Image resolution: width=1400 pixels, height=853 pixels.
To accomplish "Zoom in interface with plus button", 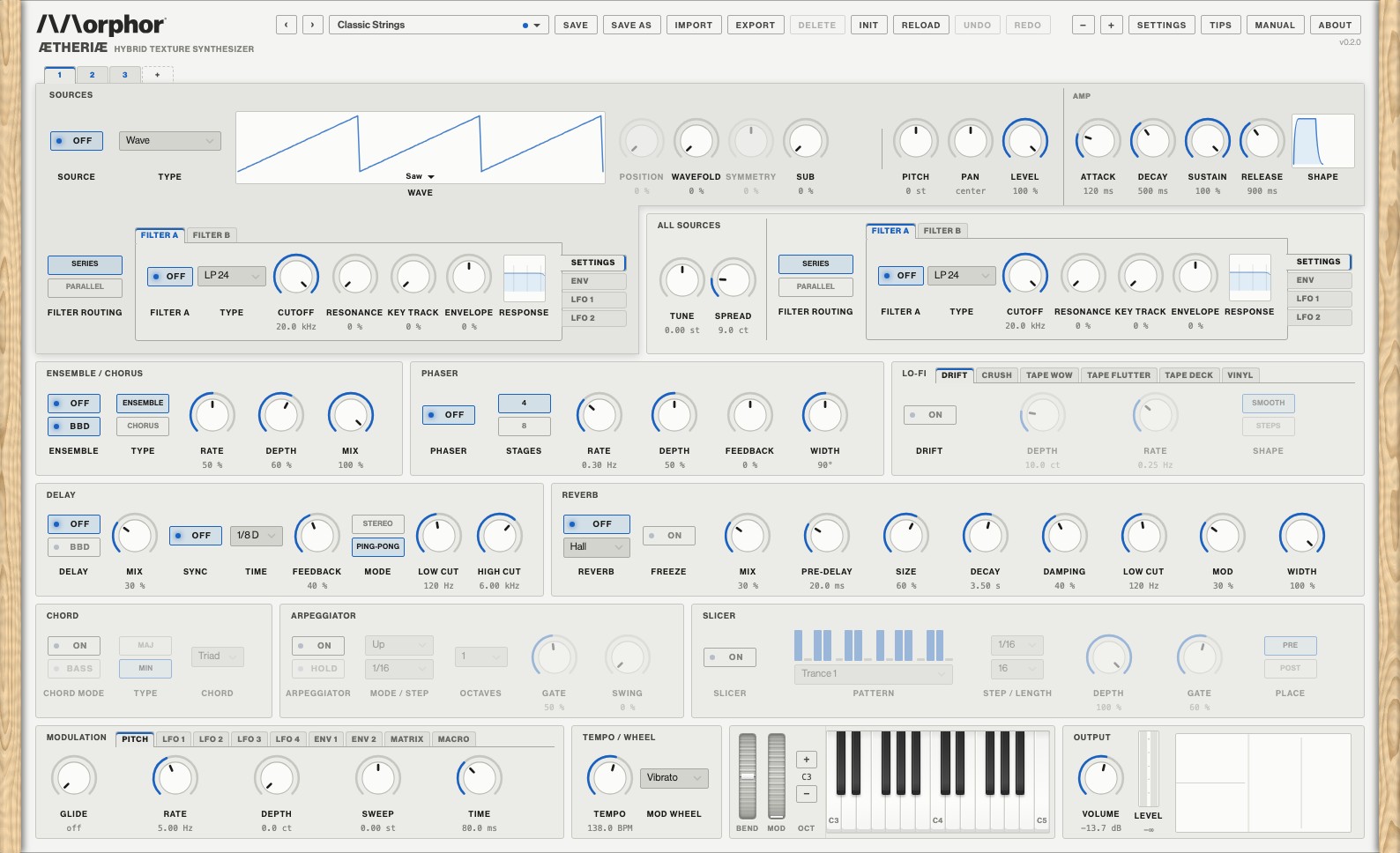I will click(1111, 25).
